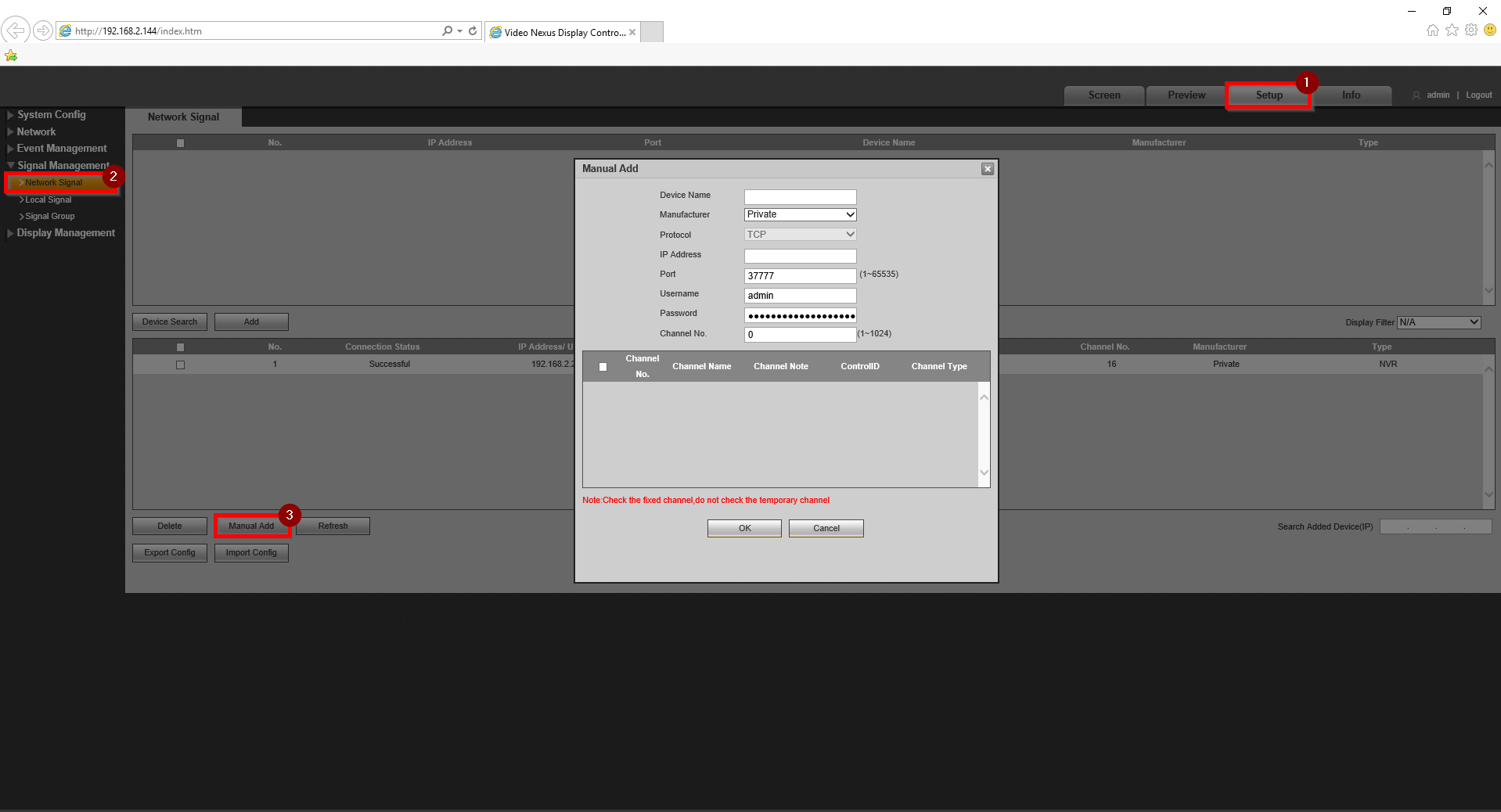1501x812 pixels.
Task: Switch to the Screen tab
Action: [x=1104, y=95]
